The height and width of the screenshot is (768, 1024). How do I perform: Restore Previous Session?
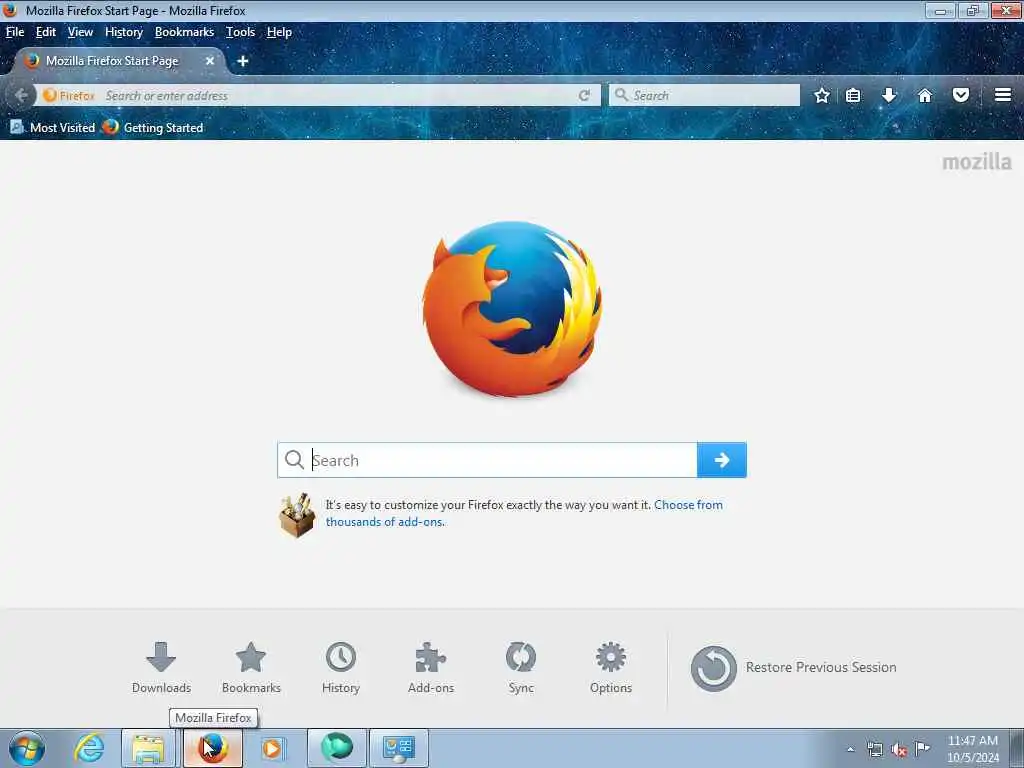(x=793, y=668)
